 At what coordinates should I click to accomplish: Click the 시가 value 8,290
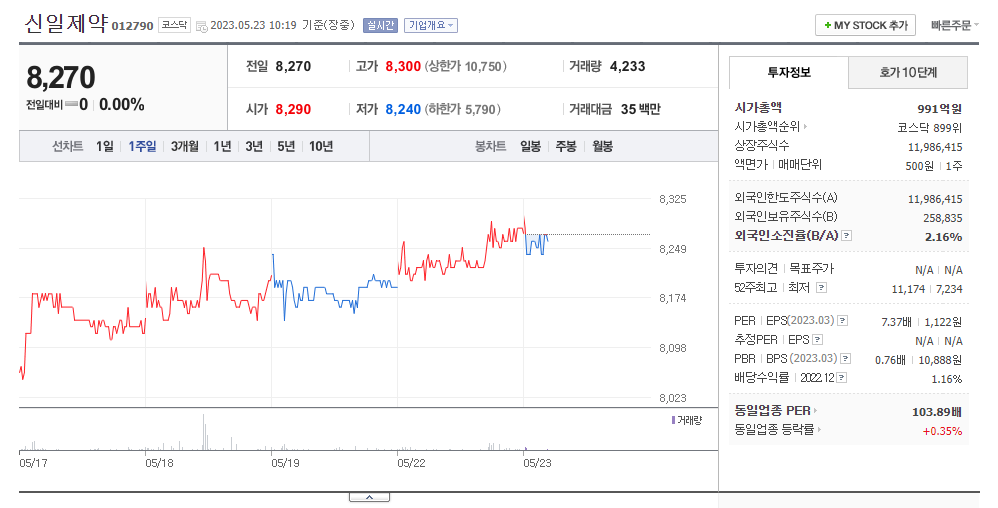point(293,109)
